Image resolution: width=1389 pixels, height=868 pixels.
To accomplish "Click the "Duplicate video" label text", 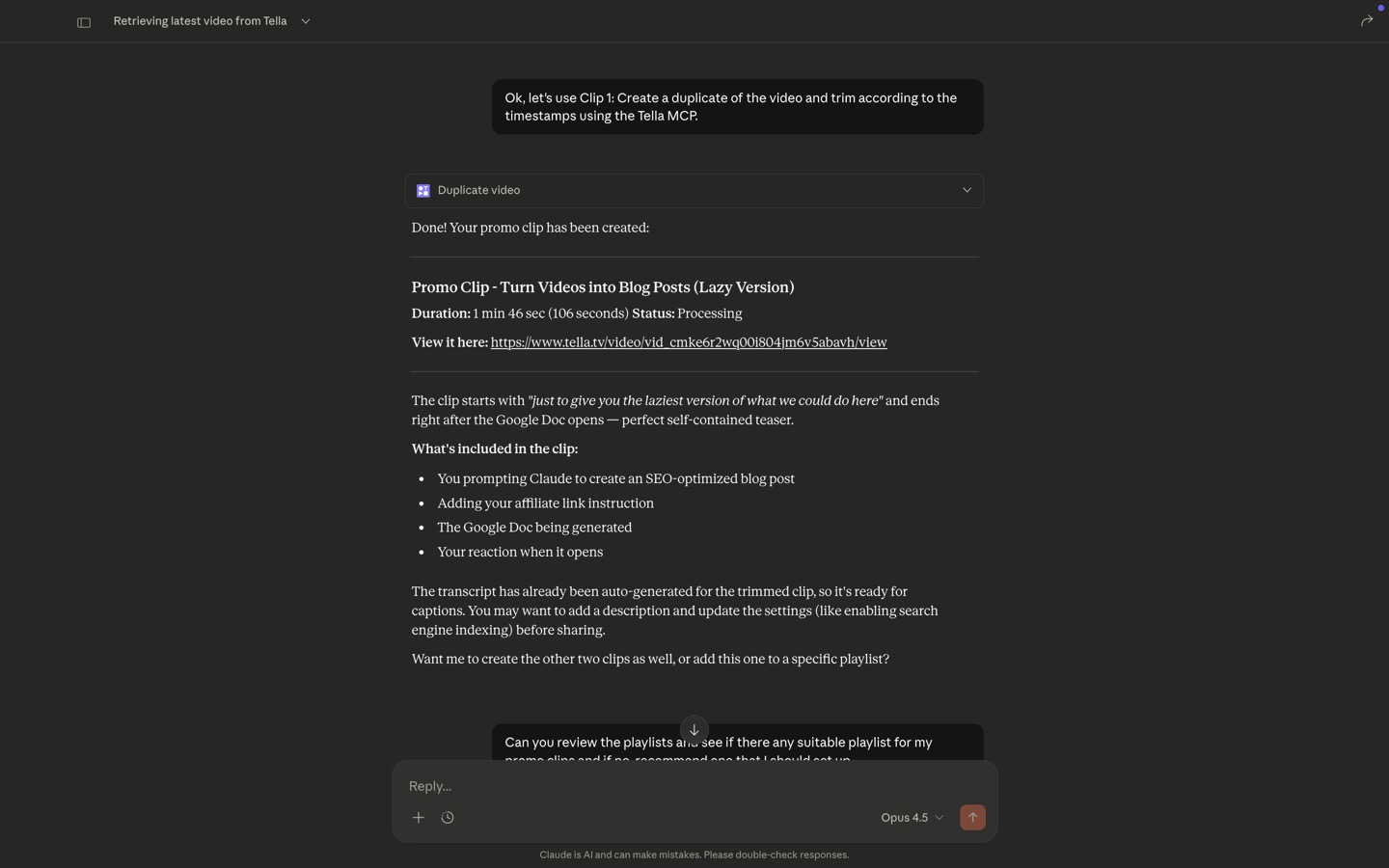I will (x=478, y=191).
